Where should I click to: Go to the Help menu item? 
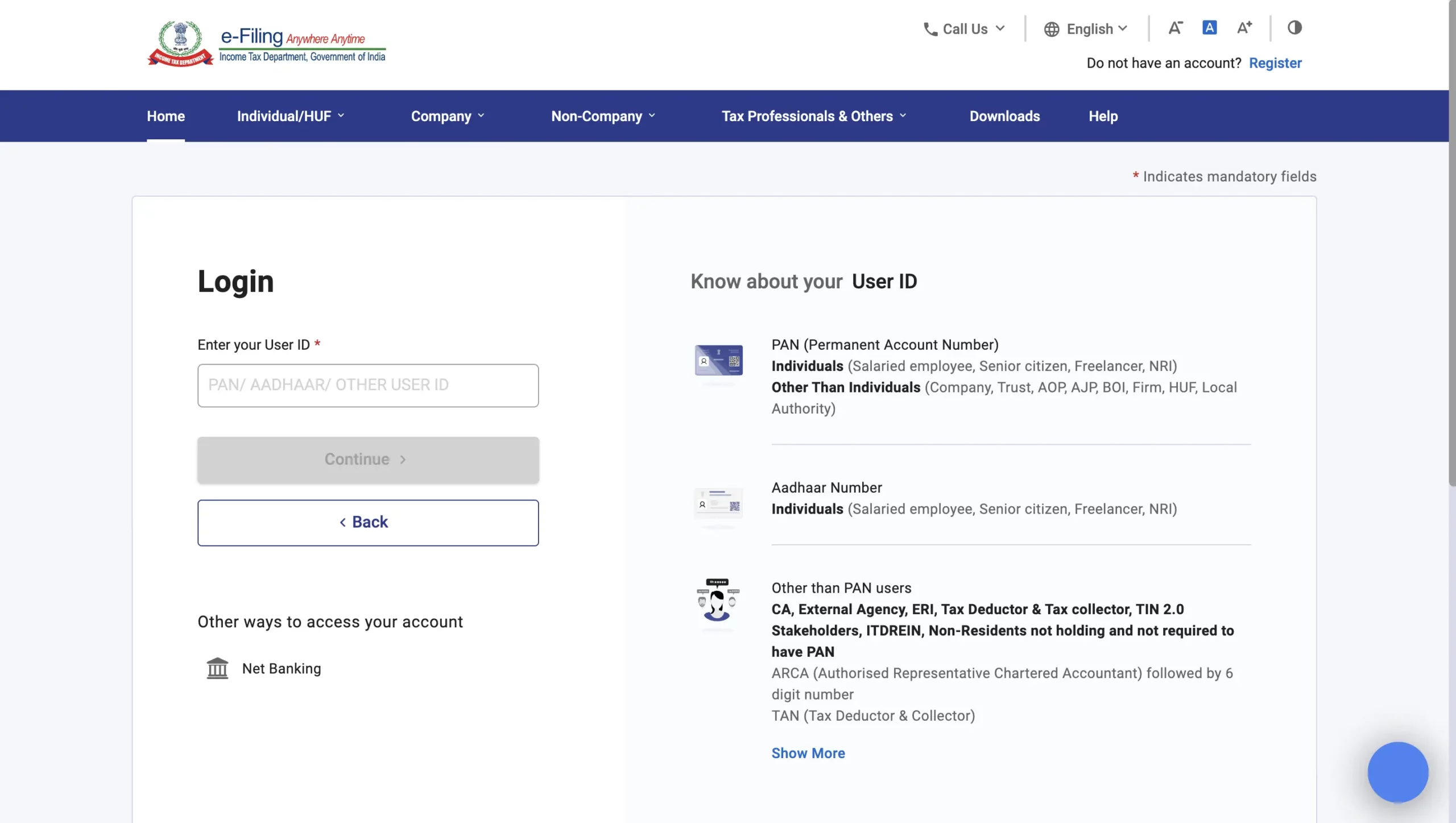coord(1103,116)
